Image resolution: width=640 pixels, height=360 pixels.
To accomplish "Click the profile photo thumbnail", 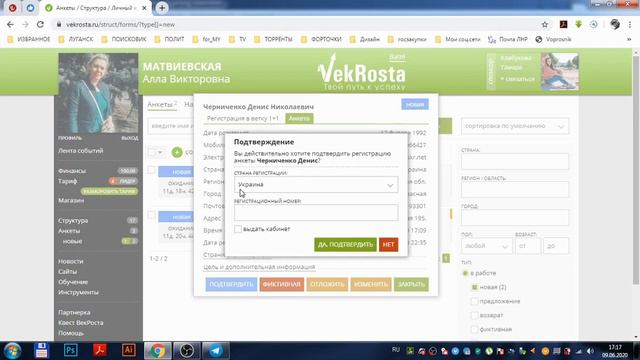I will coord(98,93).
